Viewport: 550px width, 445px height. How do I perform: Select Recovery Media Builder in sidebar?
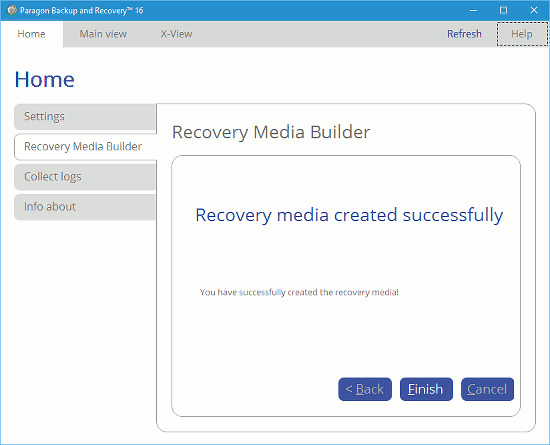tap(85, 147)
